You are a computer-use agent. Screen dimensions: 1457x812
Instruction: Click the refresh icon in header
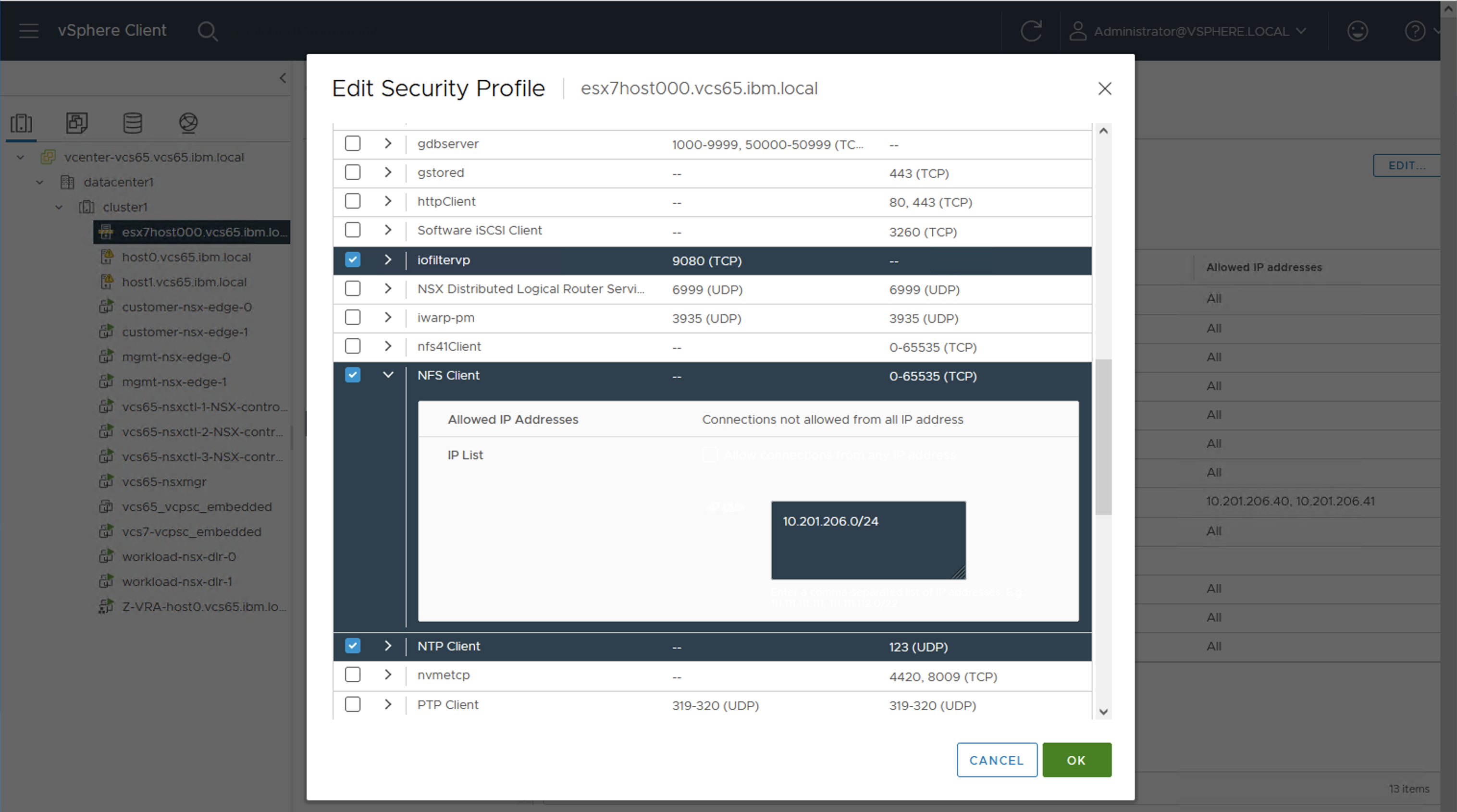(1031, 31)
